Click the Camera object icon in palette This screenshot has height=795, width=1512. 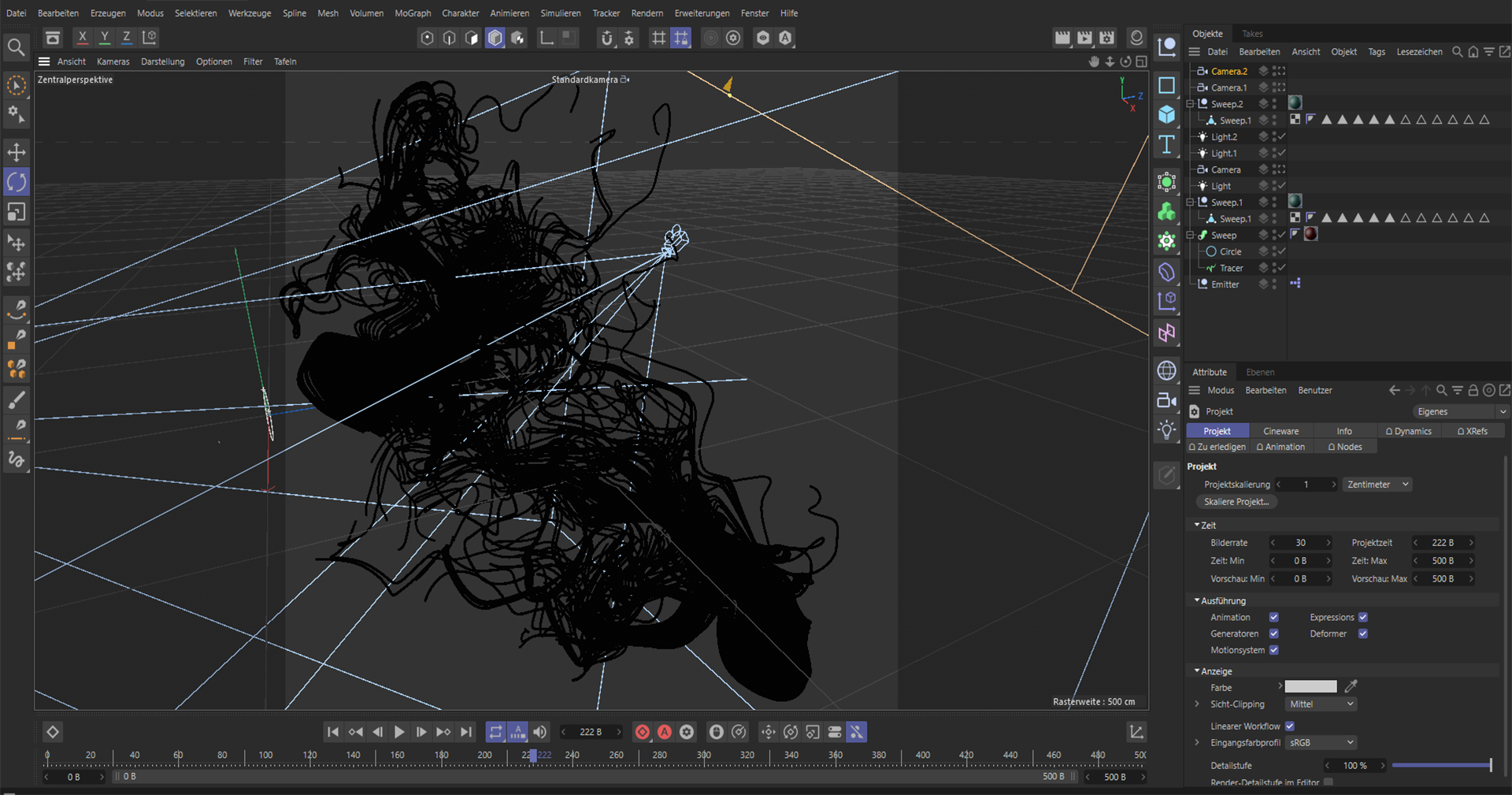tap(1166, 400)
